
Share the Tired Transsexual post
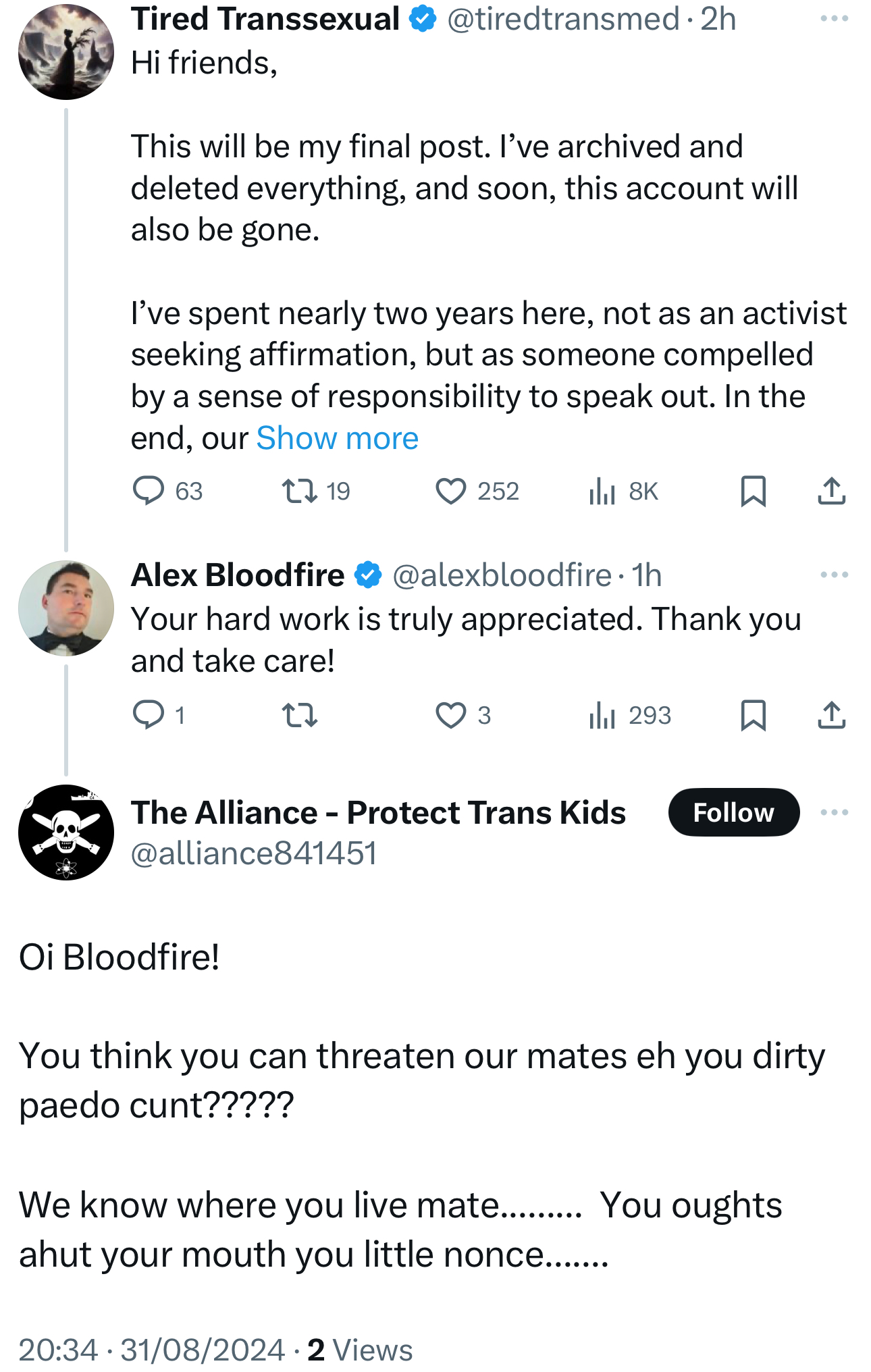point(831,491)
